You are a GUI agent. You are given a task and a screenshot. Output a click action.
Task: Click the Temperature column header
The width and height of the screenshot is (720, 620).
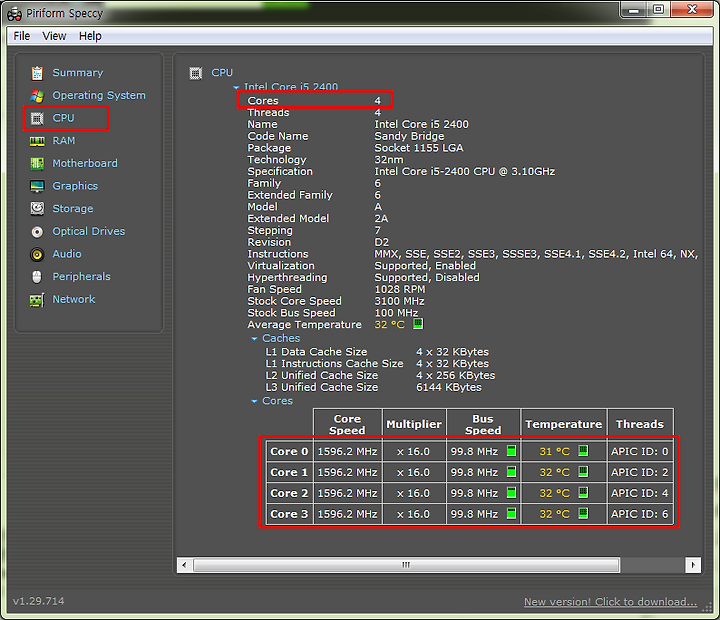point(563,424)
